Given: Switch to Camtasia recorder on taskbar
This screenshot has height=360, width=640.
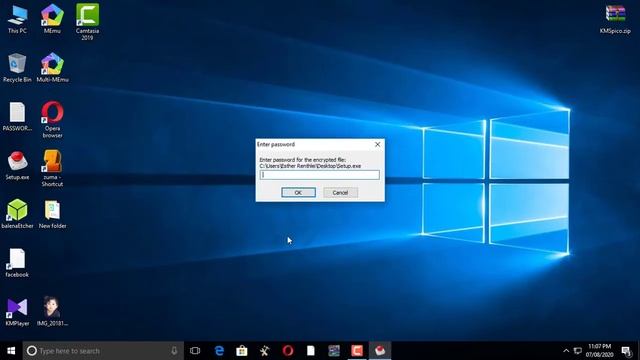Looking at the screenshot, I should pyautogui.click(x=357, y=351).
